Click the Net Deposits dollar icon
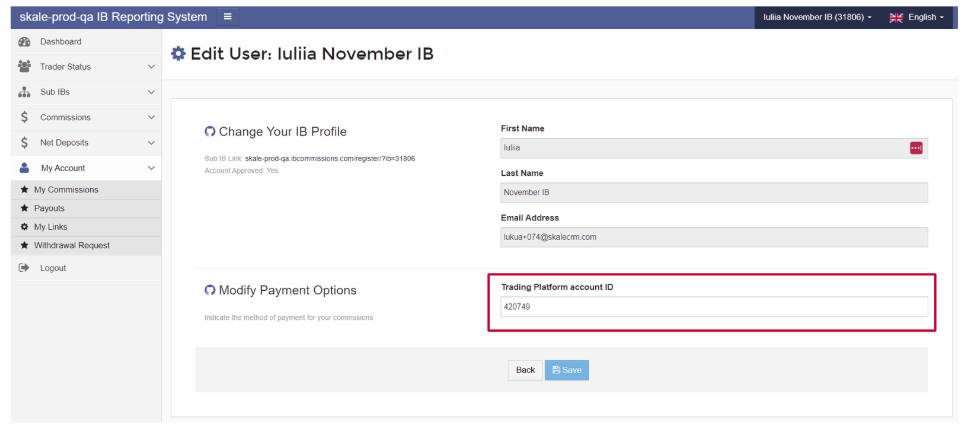This screenshot has width=963, height=428. (x=24, y=143)
